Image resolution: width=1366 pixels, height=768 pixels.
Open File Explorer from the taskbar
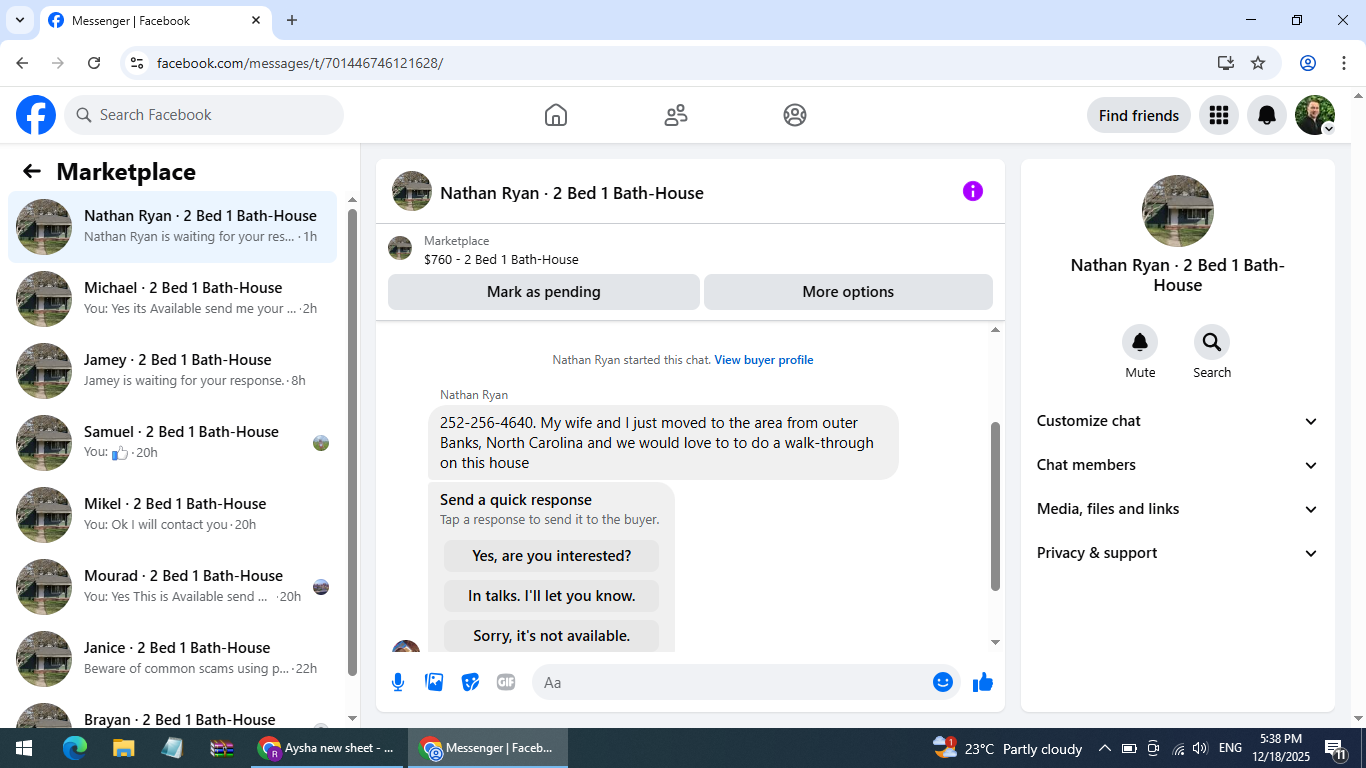pos(123,748)
